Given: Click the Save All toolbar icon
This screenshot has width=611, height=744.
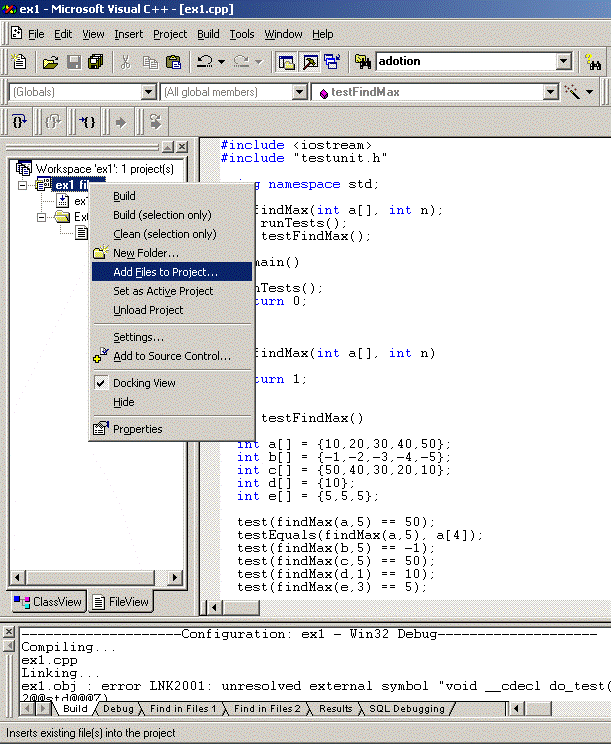Looking at the screenshot, I should coord(96,62).
